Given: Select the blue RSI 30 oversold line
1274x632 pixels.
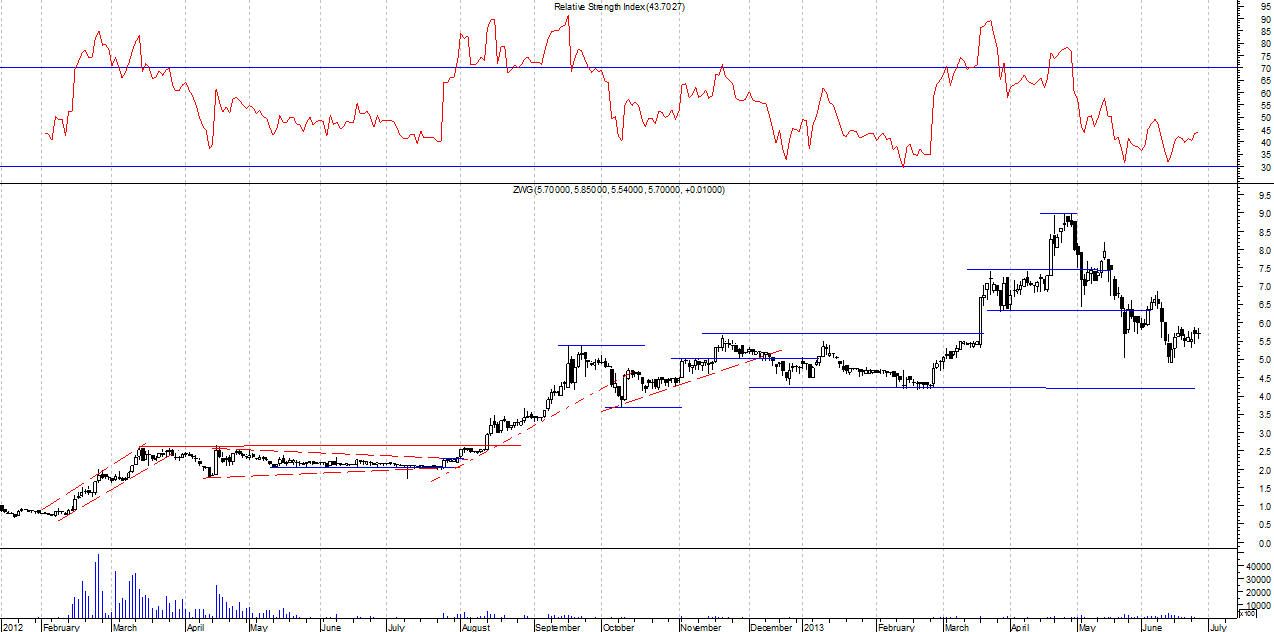Looking at the screenshot, I should (600, 166).
